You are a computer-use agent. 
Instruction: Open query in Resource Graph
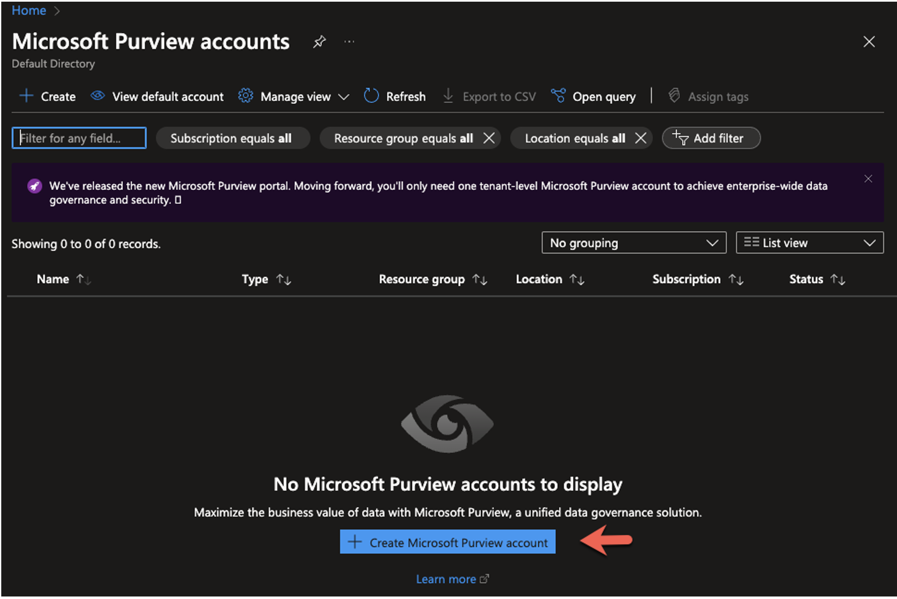click(593, 96)
